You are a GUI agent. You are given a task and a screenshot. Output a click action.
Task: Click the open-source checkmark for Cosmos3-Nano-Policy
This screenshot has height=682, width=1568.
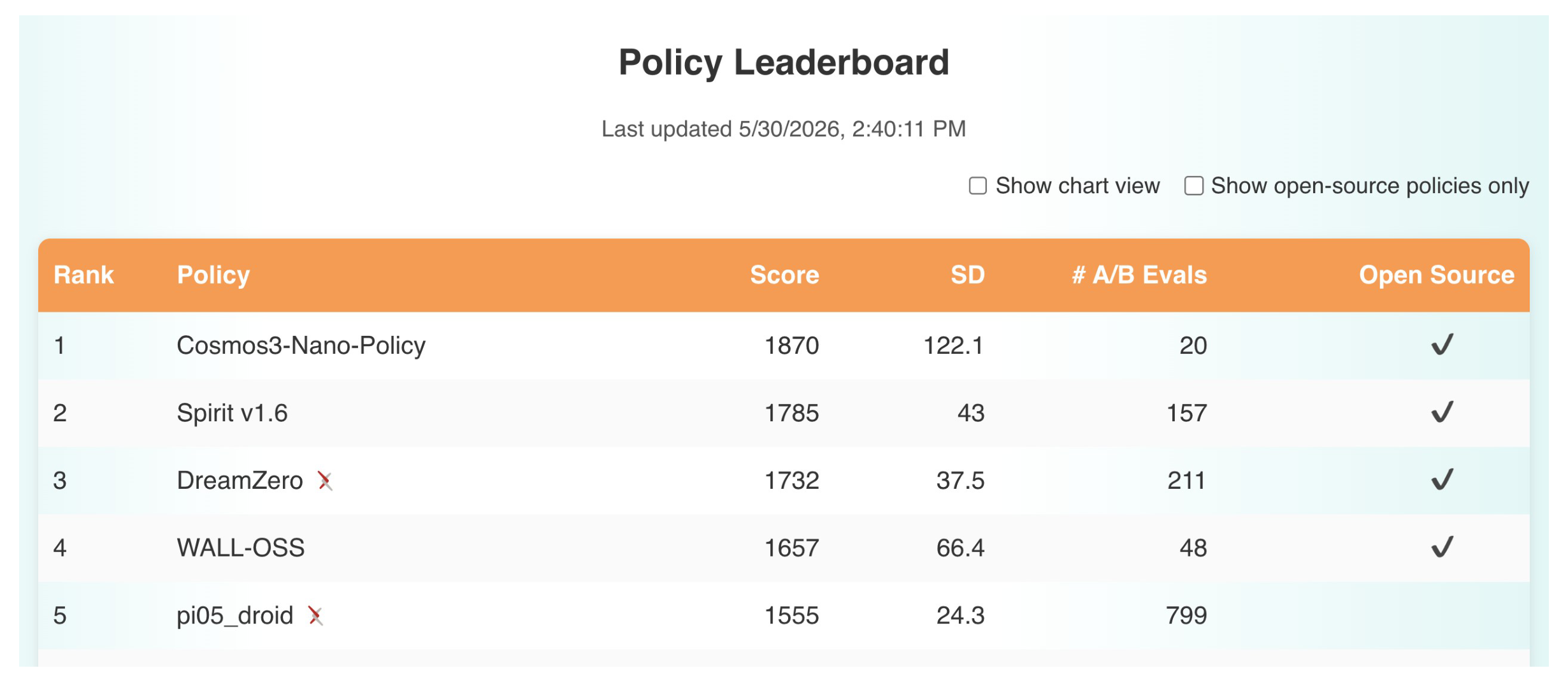[x=1442, y=345]
